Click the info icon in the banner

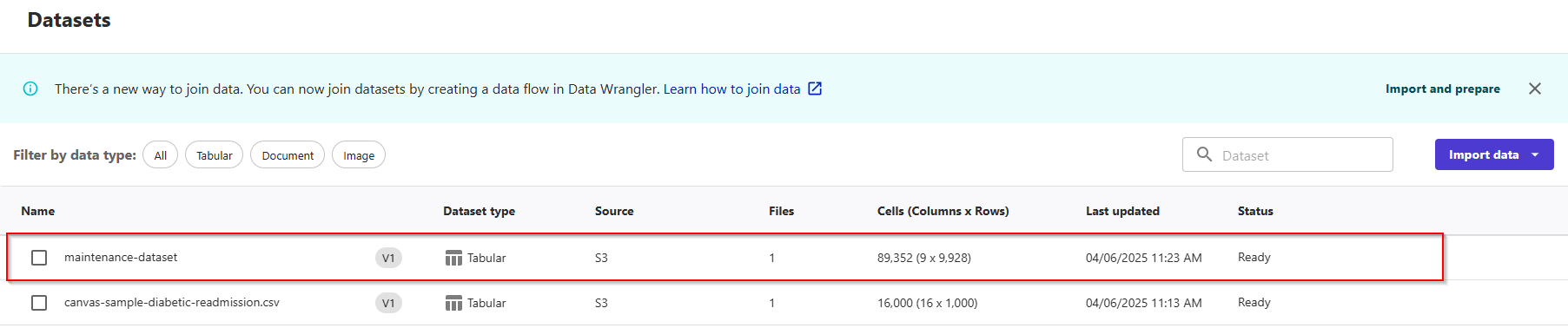pos(30,89)
